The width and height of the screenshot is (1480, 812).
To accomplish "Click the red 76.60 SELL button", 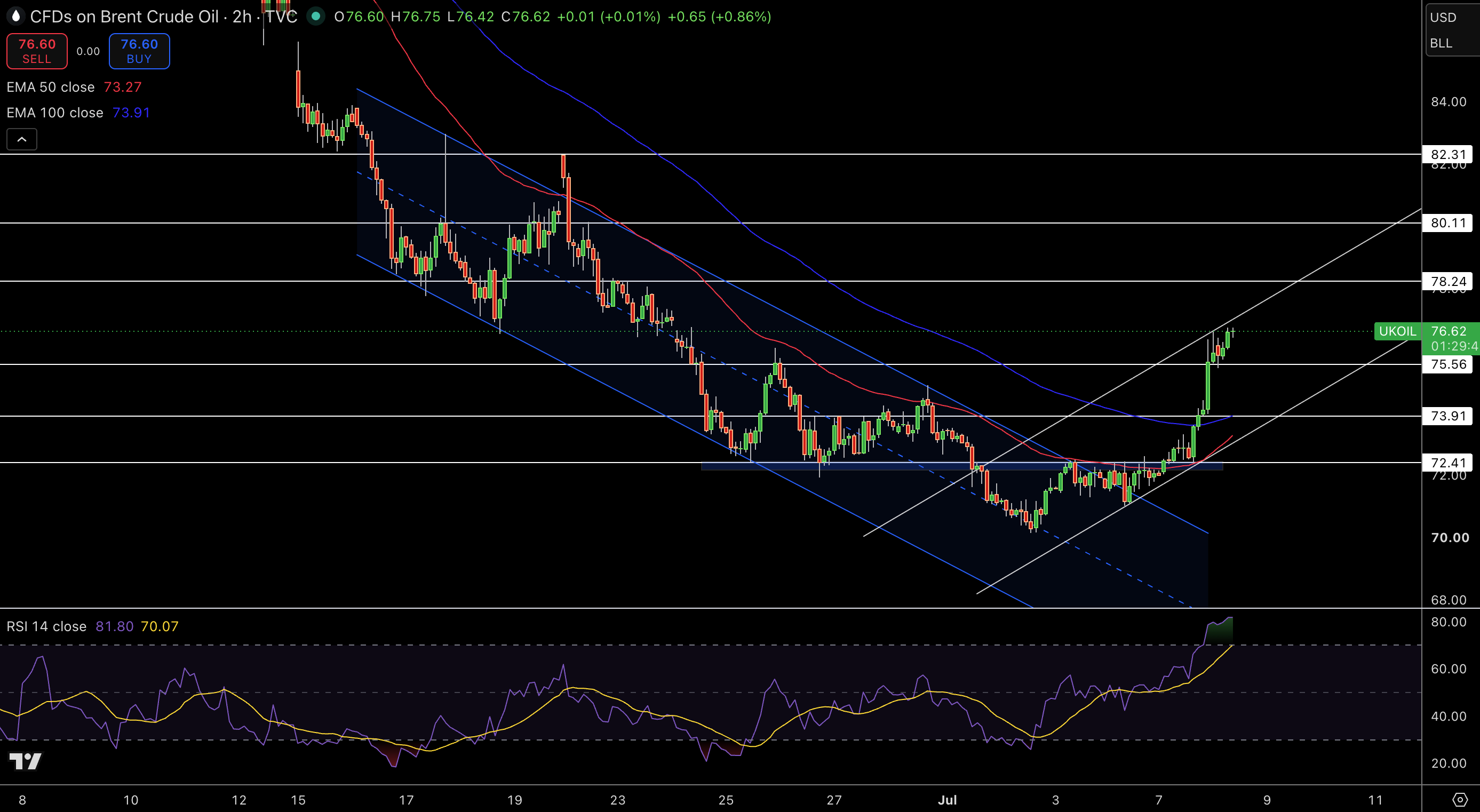I will [37, 51].
